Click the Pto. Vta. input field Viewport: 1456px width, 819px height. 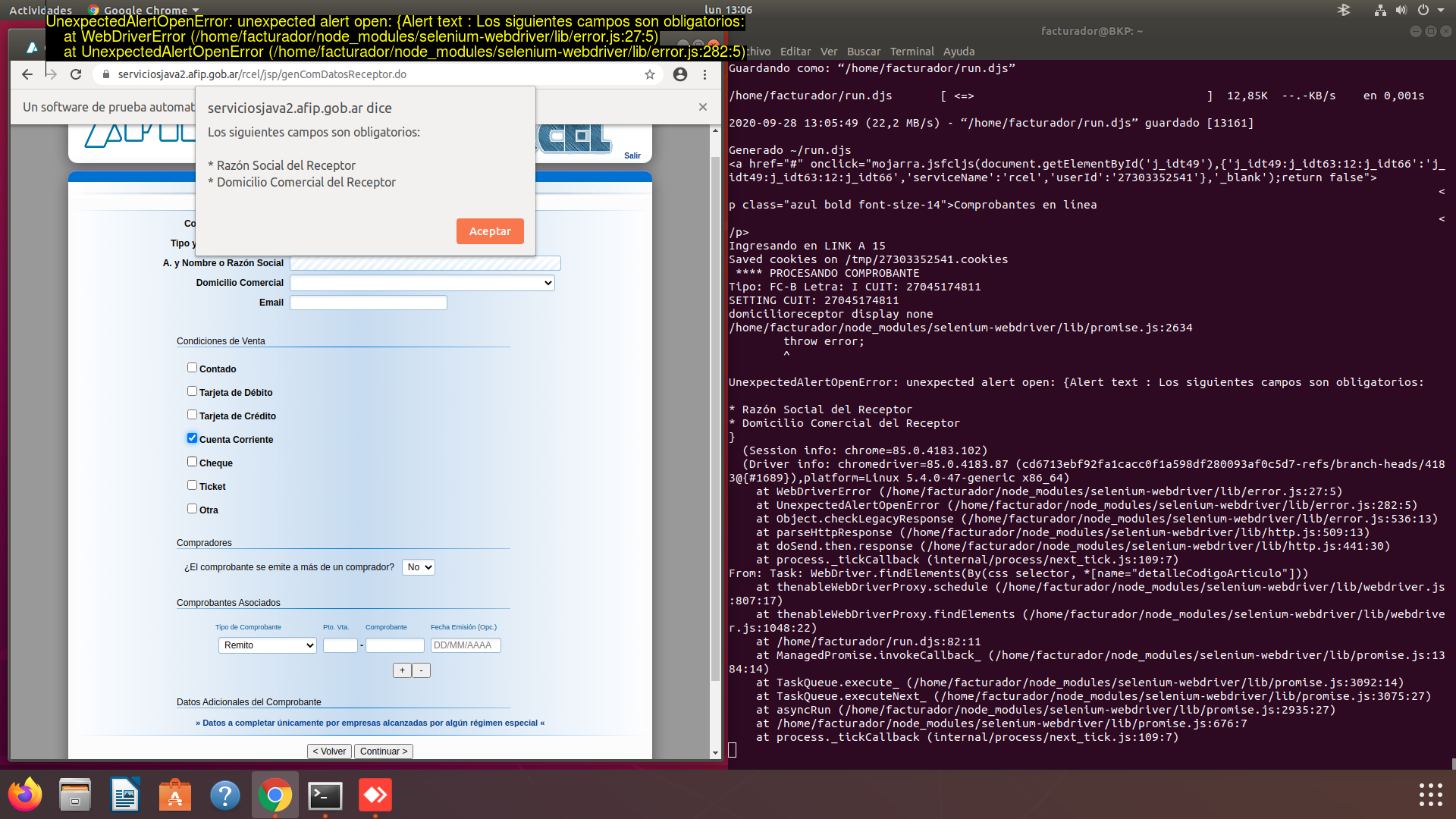point(340,645)
